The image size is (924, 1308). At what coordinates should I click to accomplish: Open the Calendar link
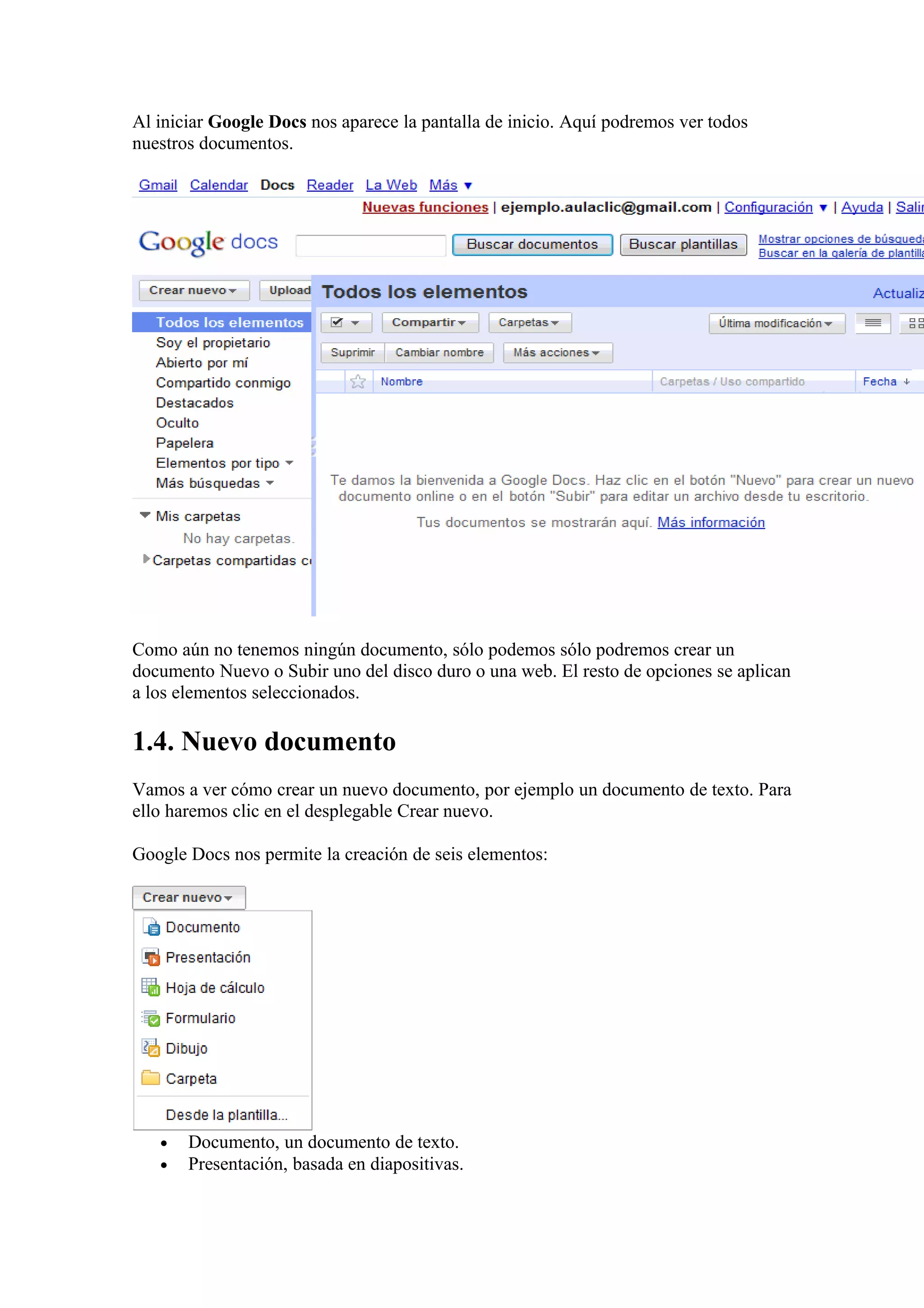point(219,185)
